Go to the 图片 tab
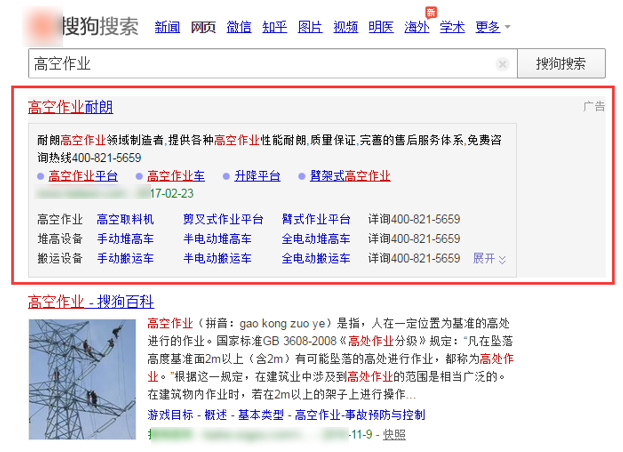Image resolution: width=623 pixels, height=452 pixels. [310, 27]
